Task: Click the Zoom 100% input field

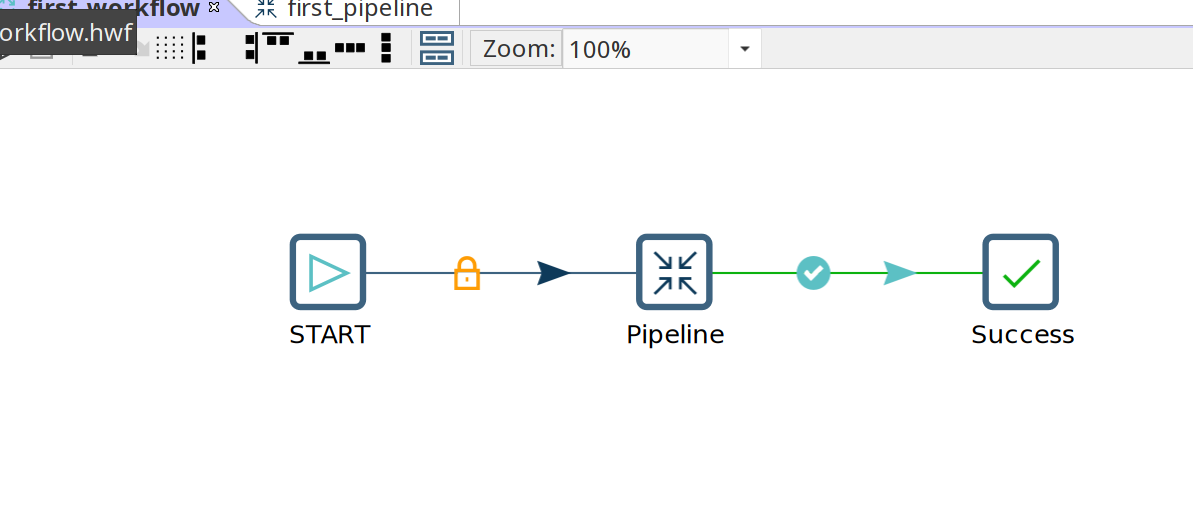Action: click(x=645, y=49)
